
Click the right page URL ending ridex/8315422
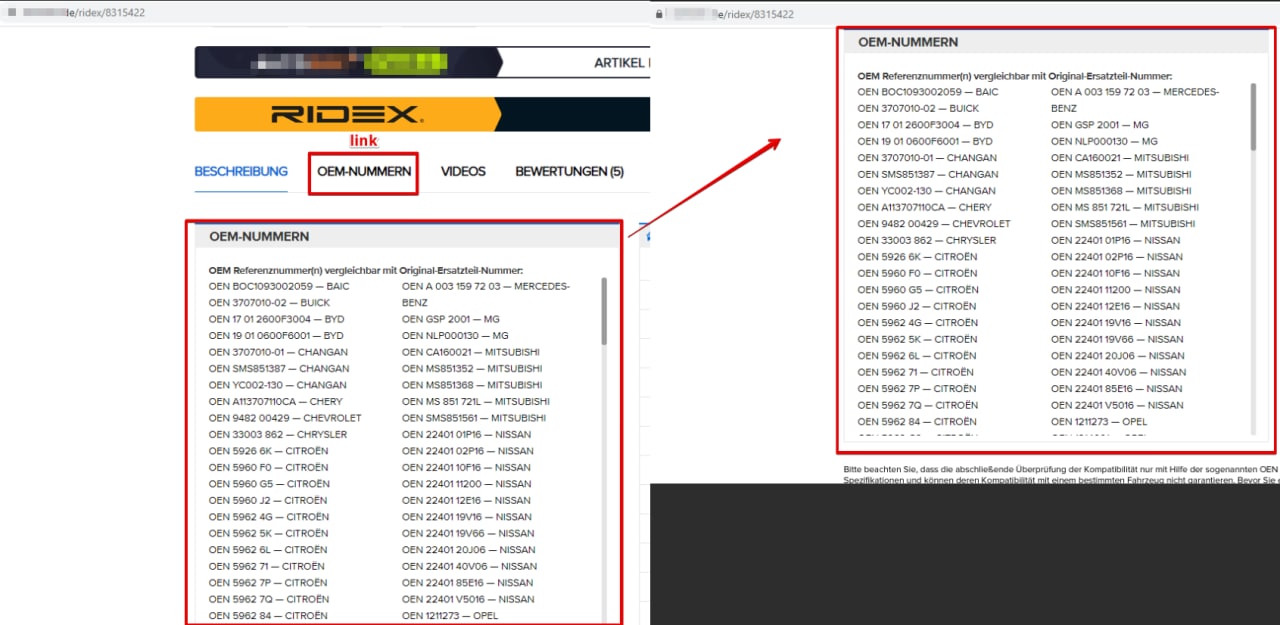[x=733, y=14]
